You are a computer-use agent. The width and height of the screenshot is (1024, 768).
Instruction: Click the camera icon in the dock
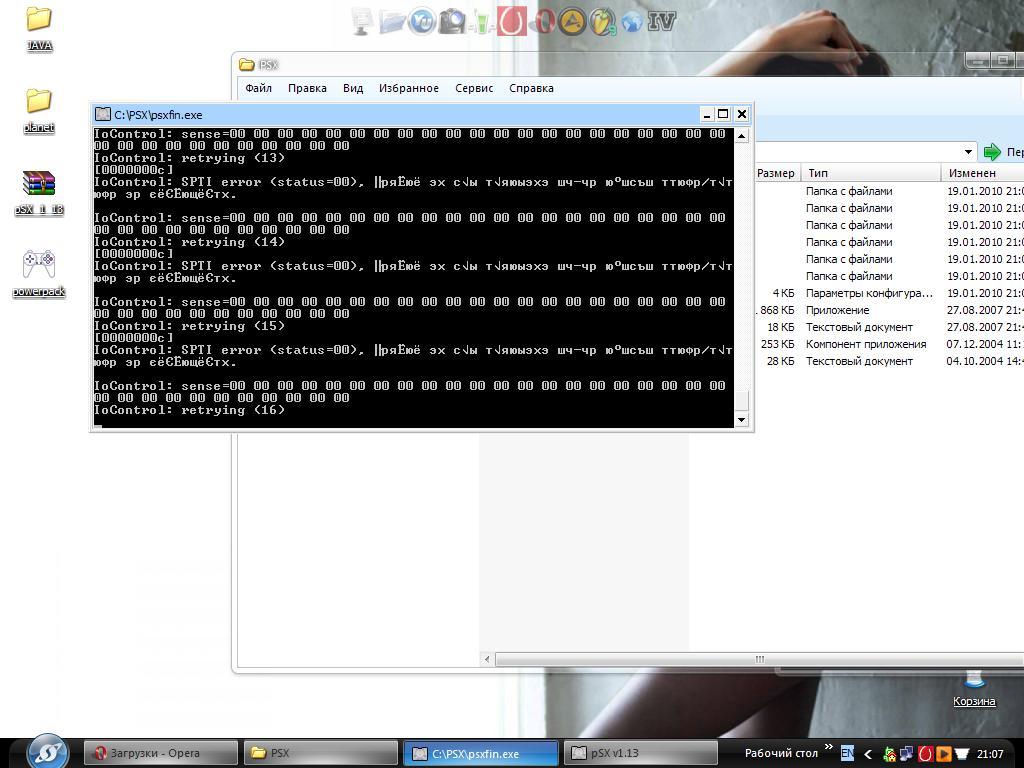pyautogui.click(x=452, y=21)
